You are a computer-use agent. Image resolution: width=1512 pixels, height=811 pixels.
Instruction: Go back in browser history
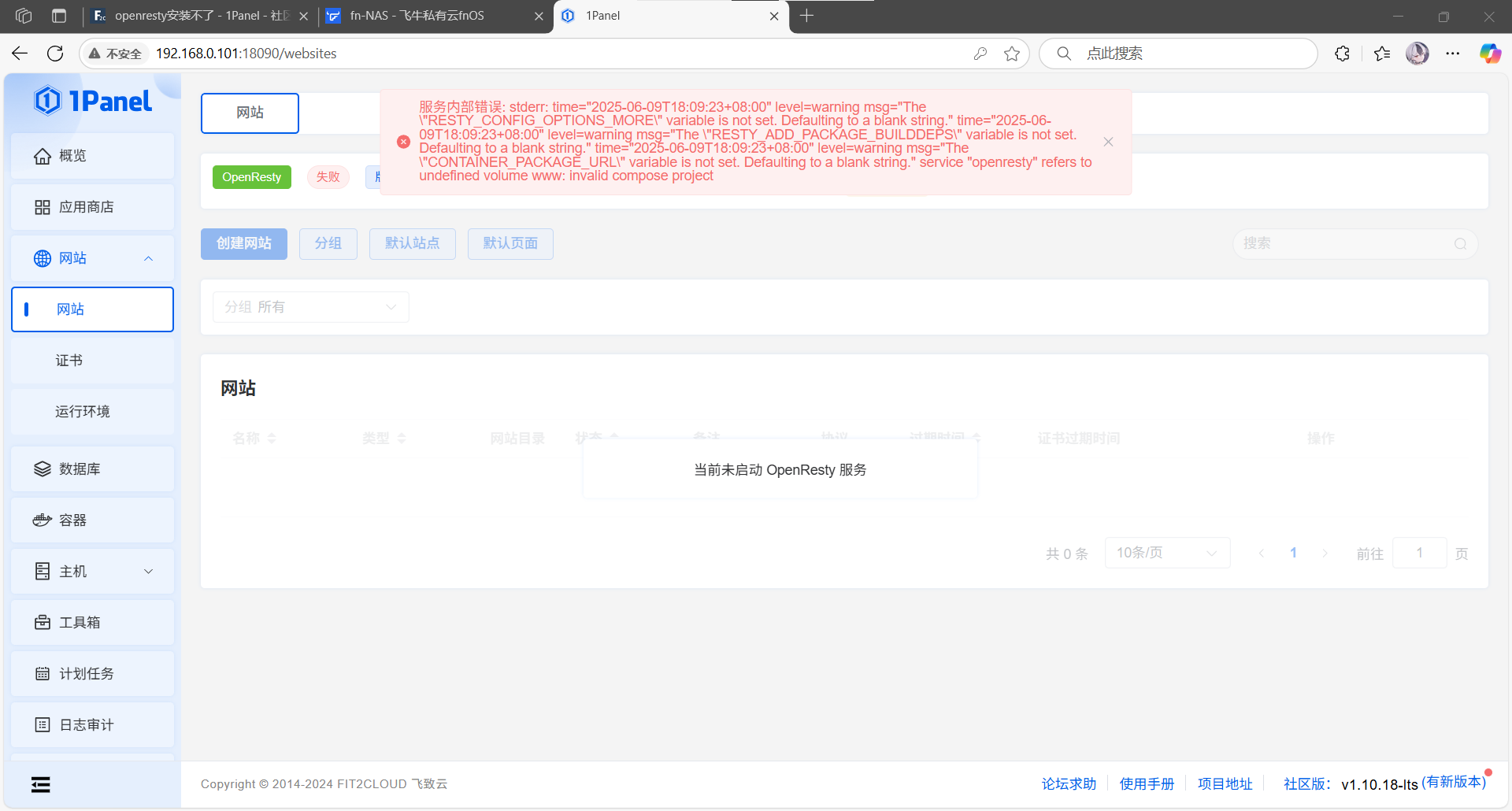(20, 54)
